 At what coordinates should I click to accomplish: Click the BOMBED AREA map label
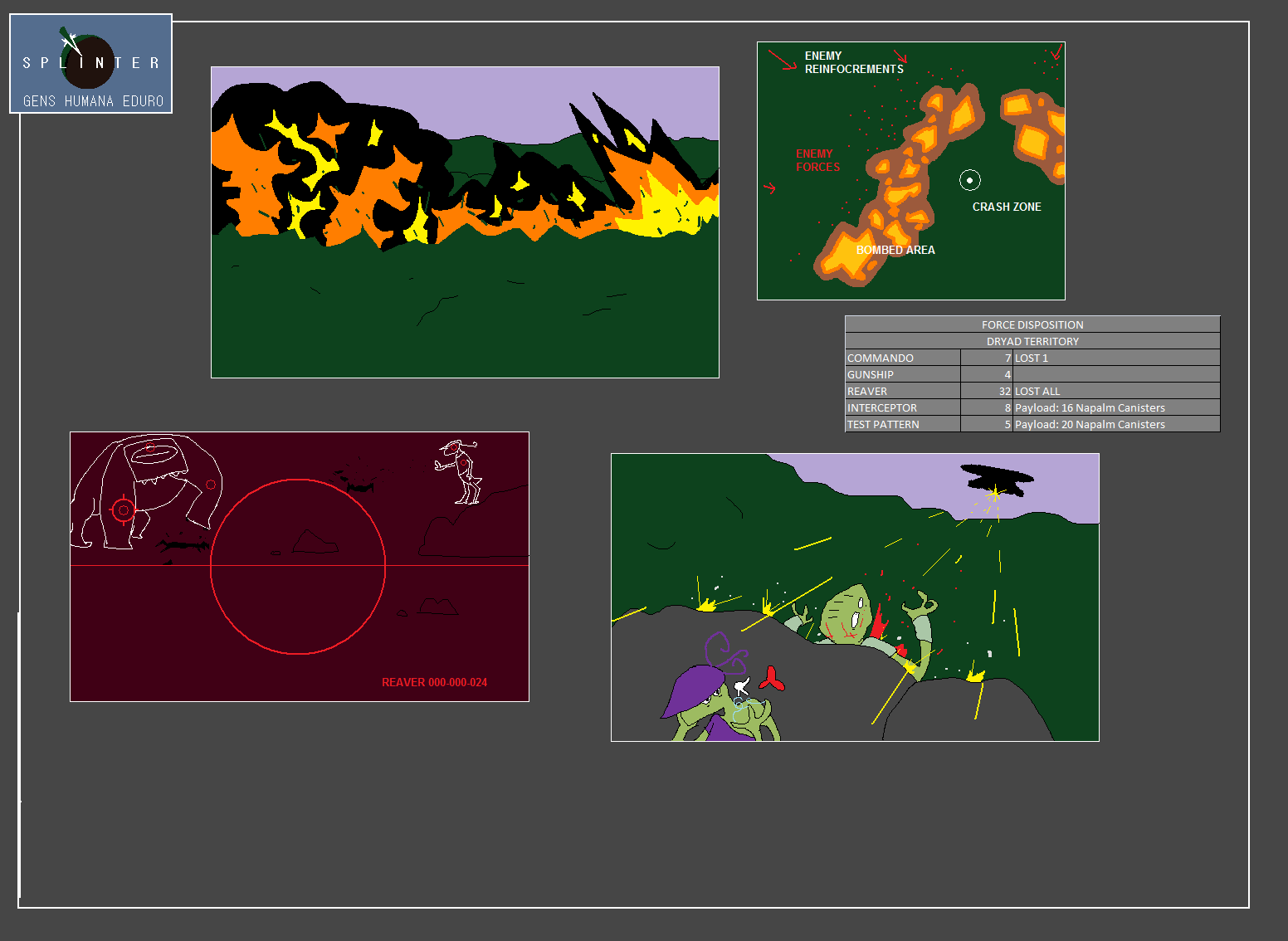coord(895,250)
